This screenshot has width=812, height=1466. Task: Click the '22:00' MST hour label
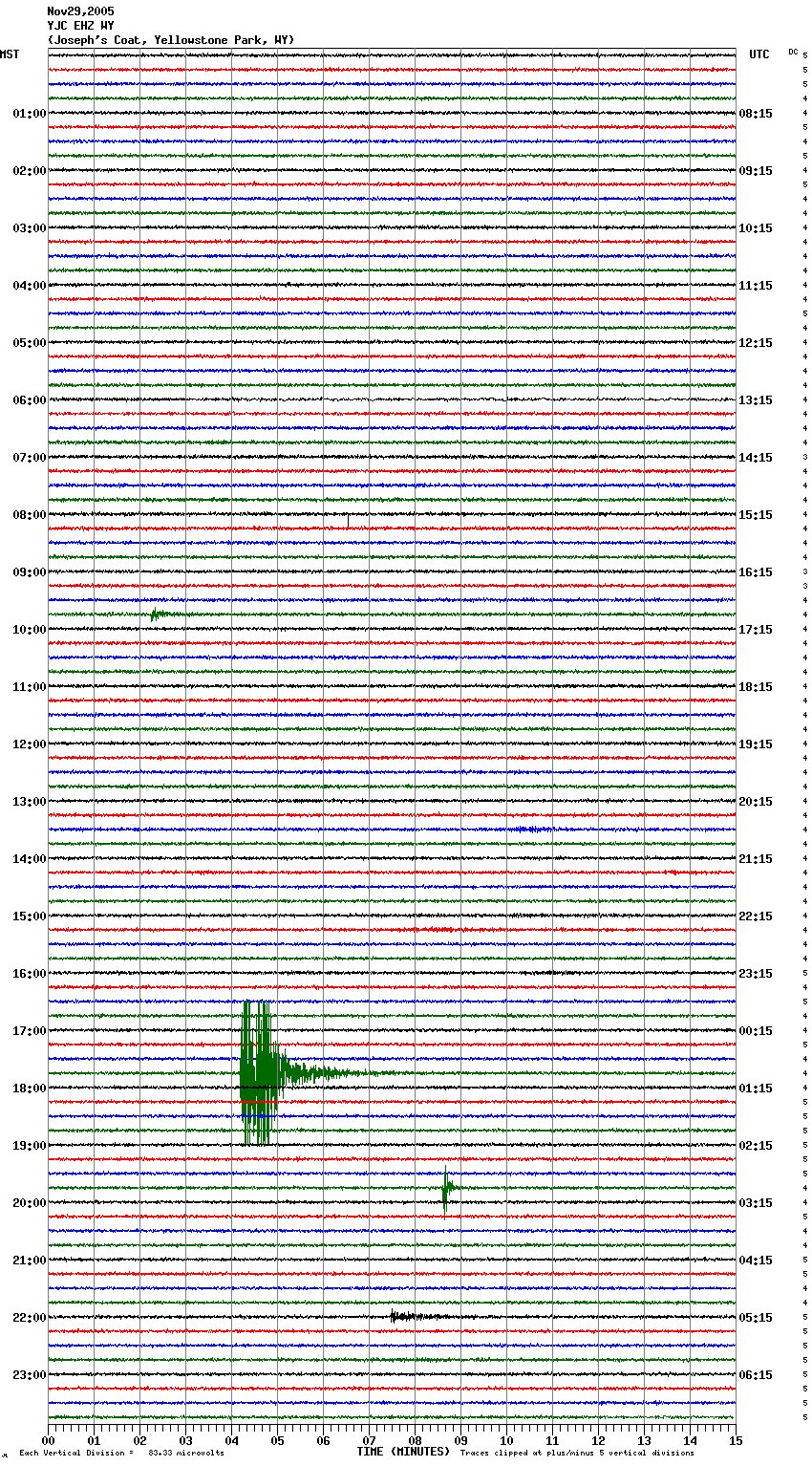29,1318
